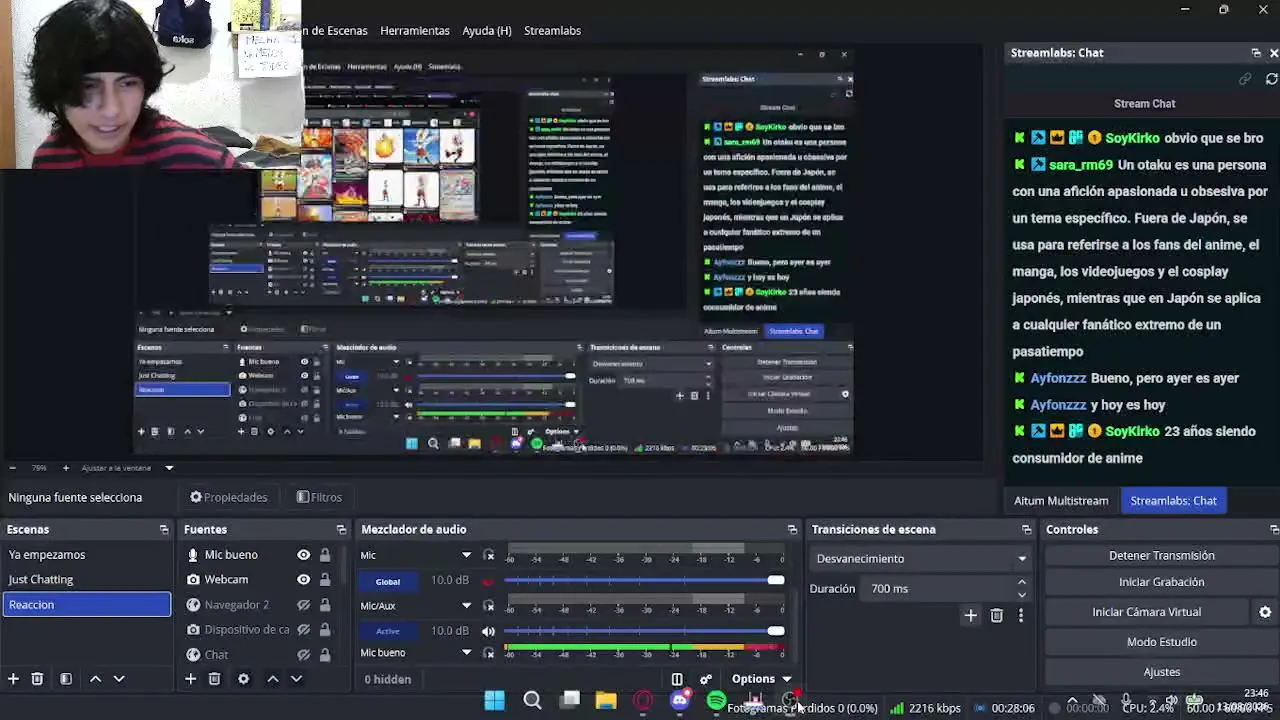
Task: Add a new scene with the plus icon
Action: coord(13,679)
